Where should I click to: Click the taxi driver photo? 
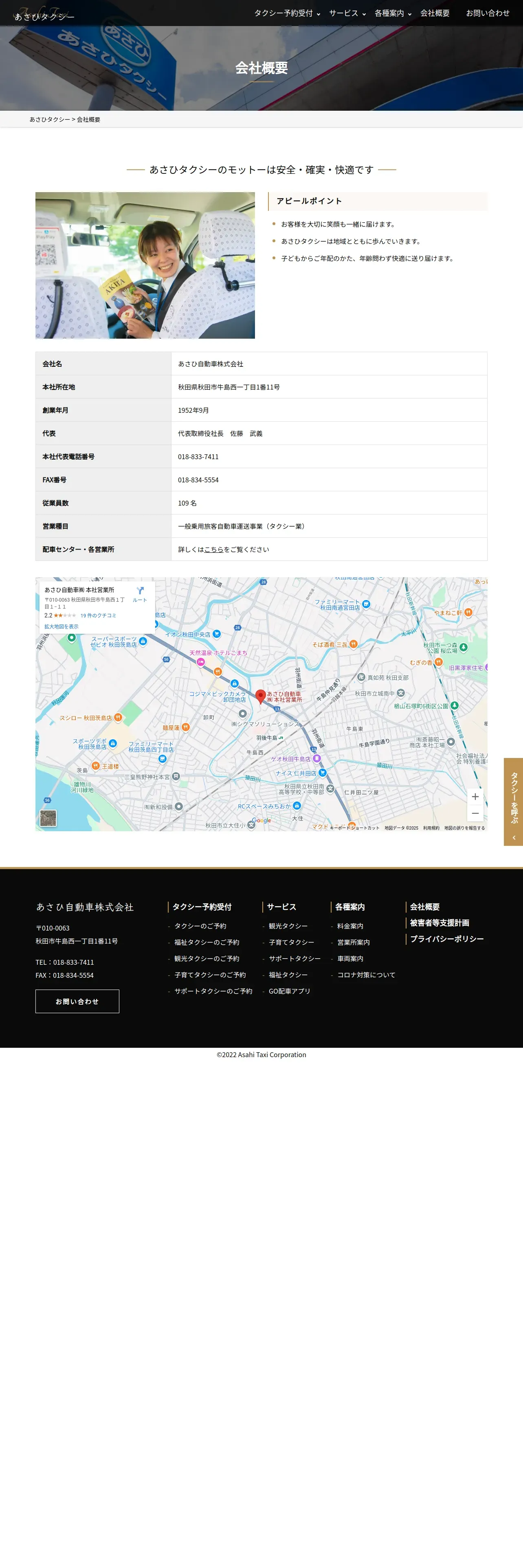pyautogui.click(x=145, y=265)
